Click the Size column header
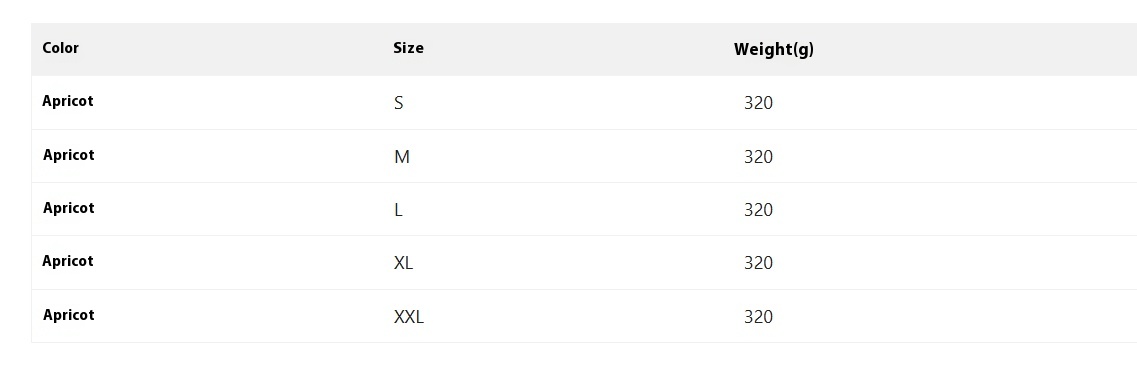The height and width of the screenshot is (366, 1137). (408, 48)
